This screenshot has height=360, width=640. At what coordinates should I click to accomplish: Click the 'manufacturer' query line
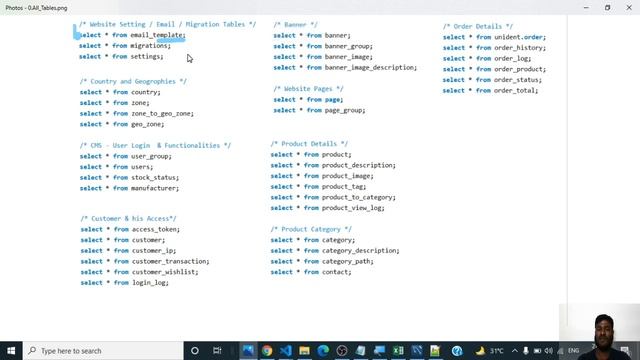click(129, 188)
